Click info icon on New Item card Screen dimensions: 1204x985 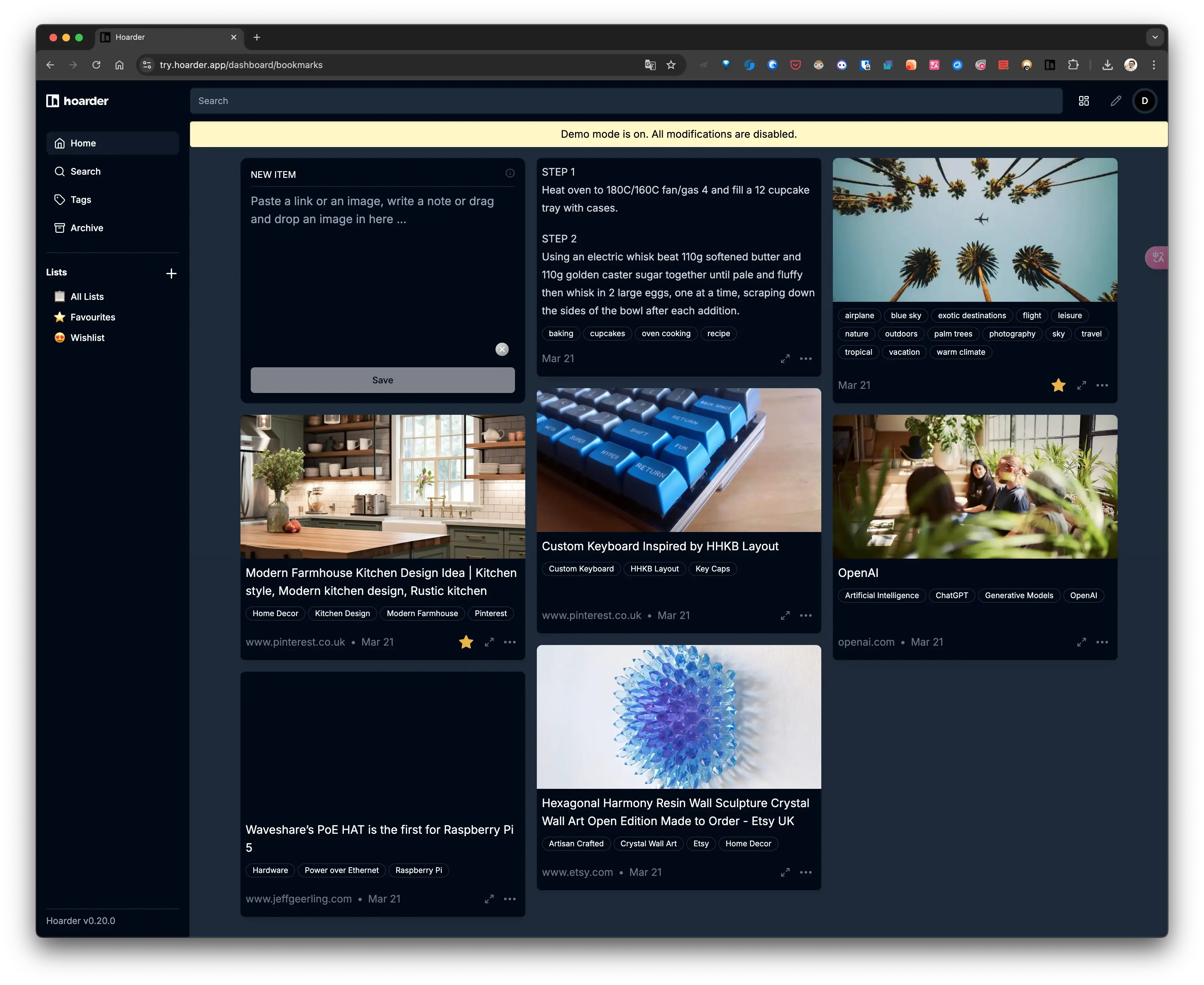click(510, 174)
